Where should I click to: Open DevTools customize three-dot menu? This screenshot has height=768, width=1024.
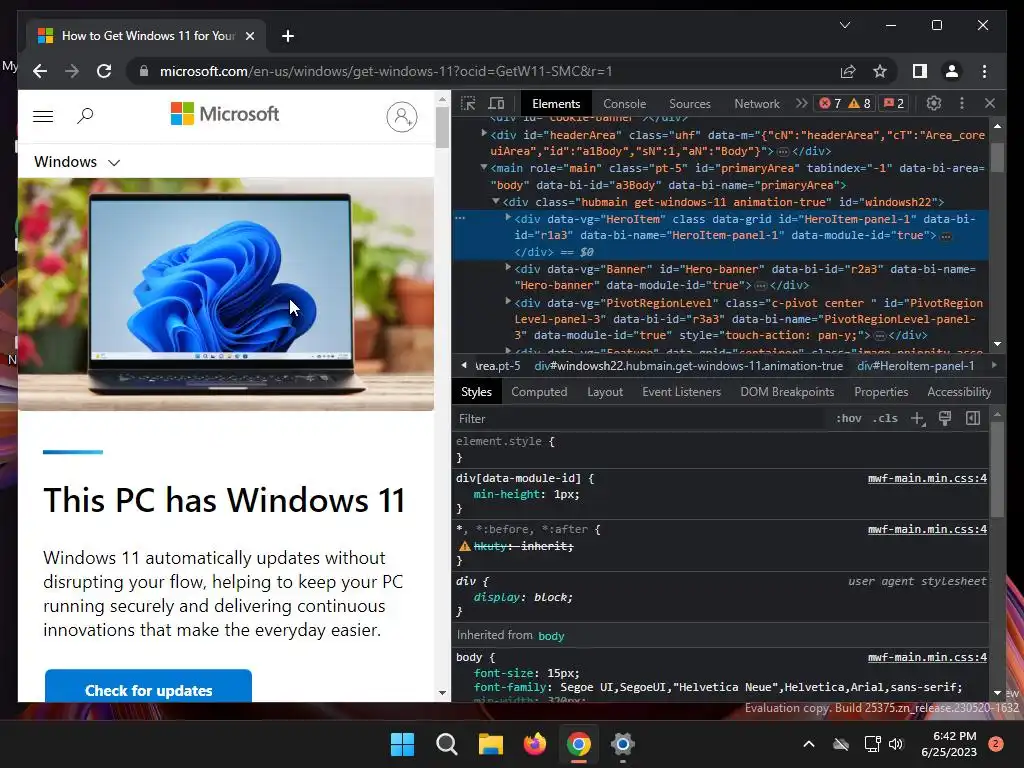[962, 103]
